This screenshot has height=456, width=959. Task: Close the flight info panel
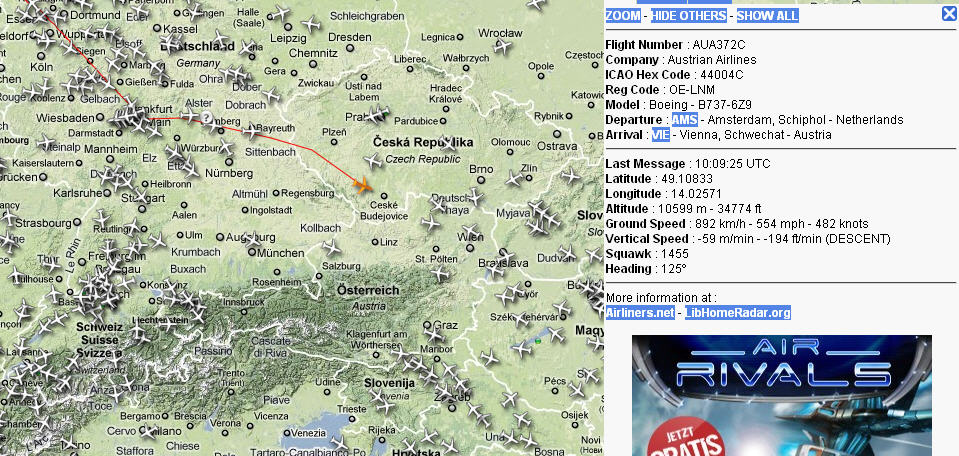[949, 13]
